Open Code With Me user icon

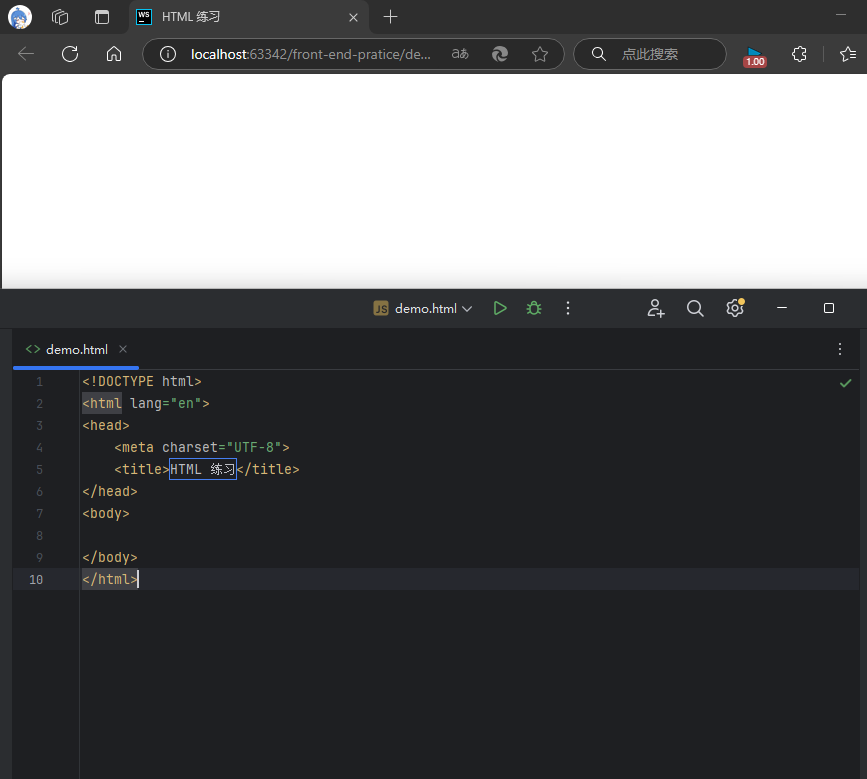click(x=656, y=309)
